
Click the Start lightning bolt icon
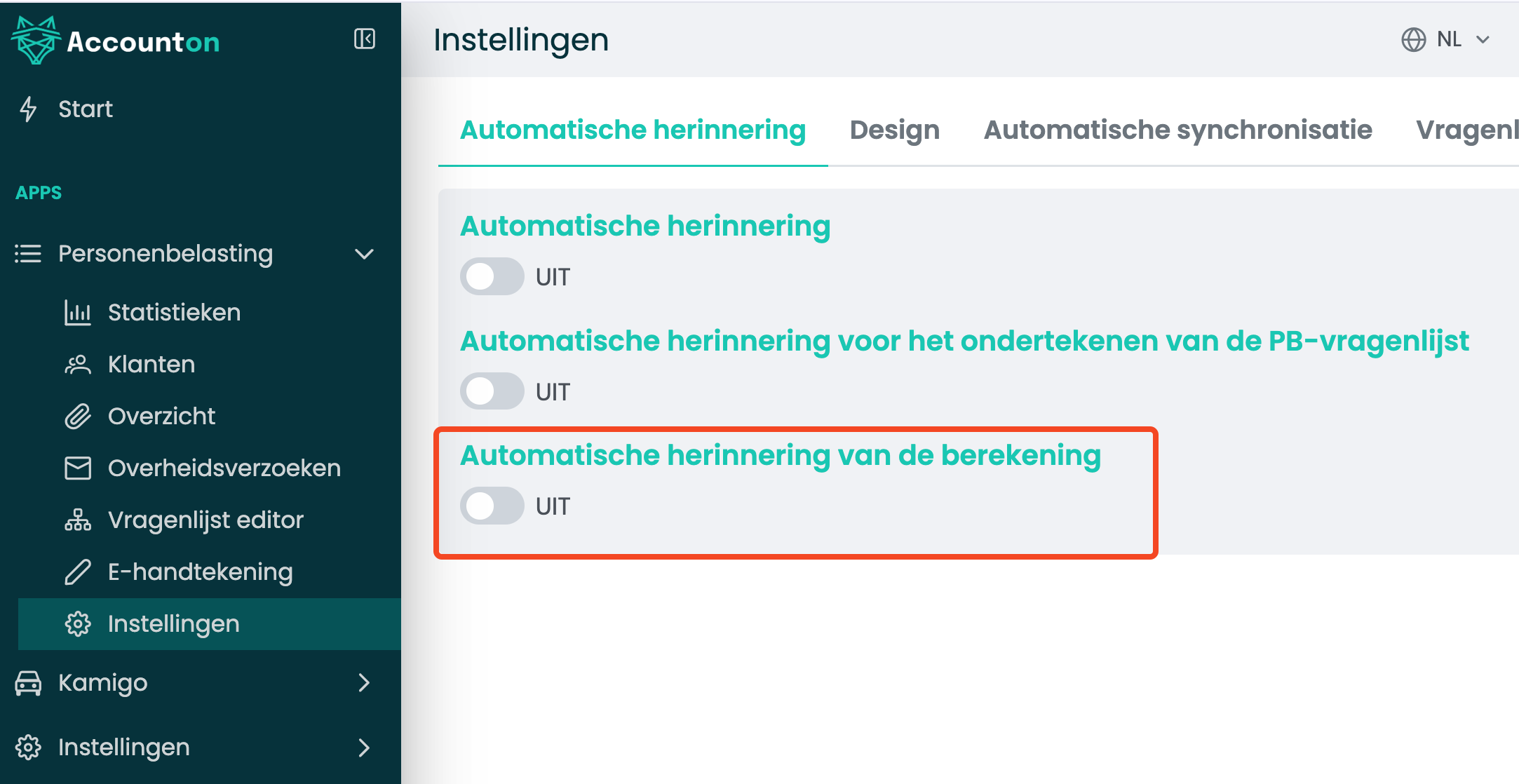tap(28, 109)
